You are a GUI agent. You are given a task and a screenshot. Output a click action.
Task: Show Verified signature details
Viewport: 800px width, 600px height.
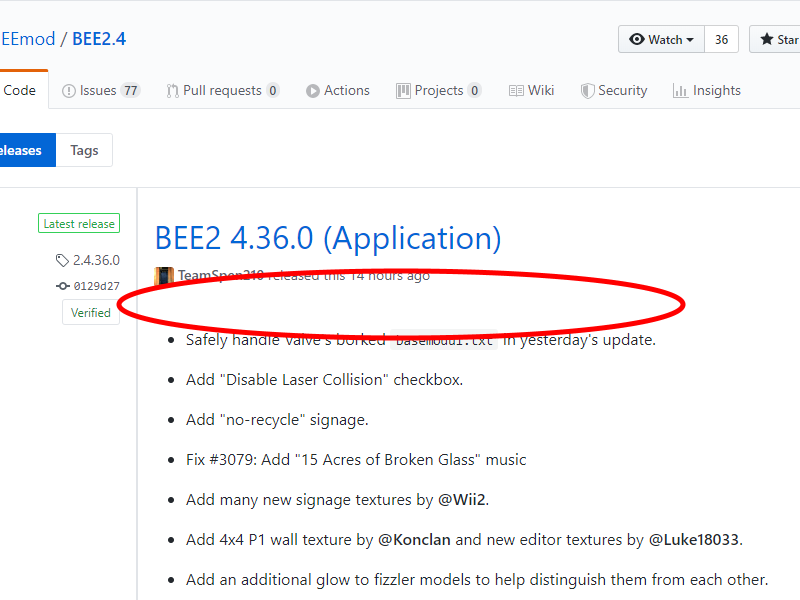(x=91, y=312)
